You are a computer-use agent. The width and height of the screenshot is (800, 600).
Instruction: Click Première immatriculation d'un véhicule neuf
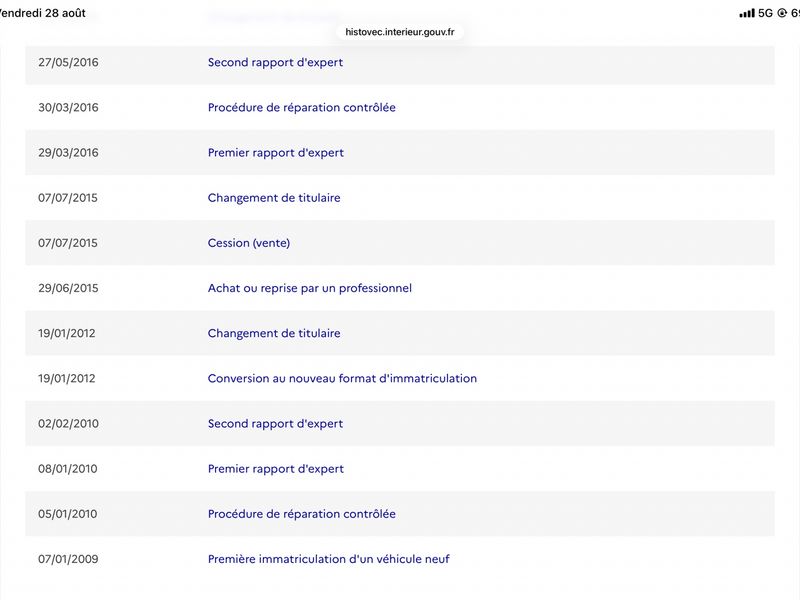coord(329,559)
